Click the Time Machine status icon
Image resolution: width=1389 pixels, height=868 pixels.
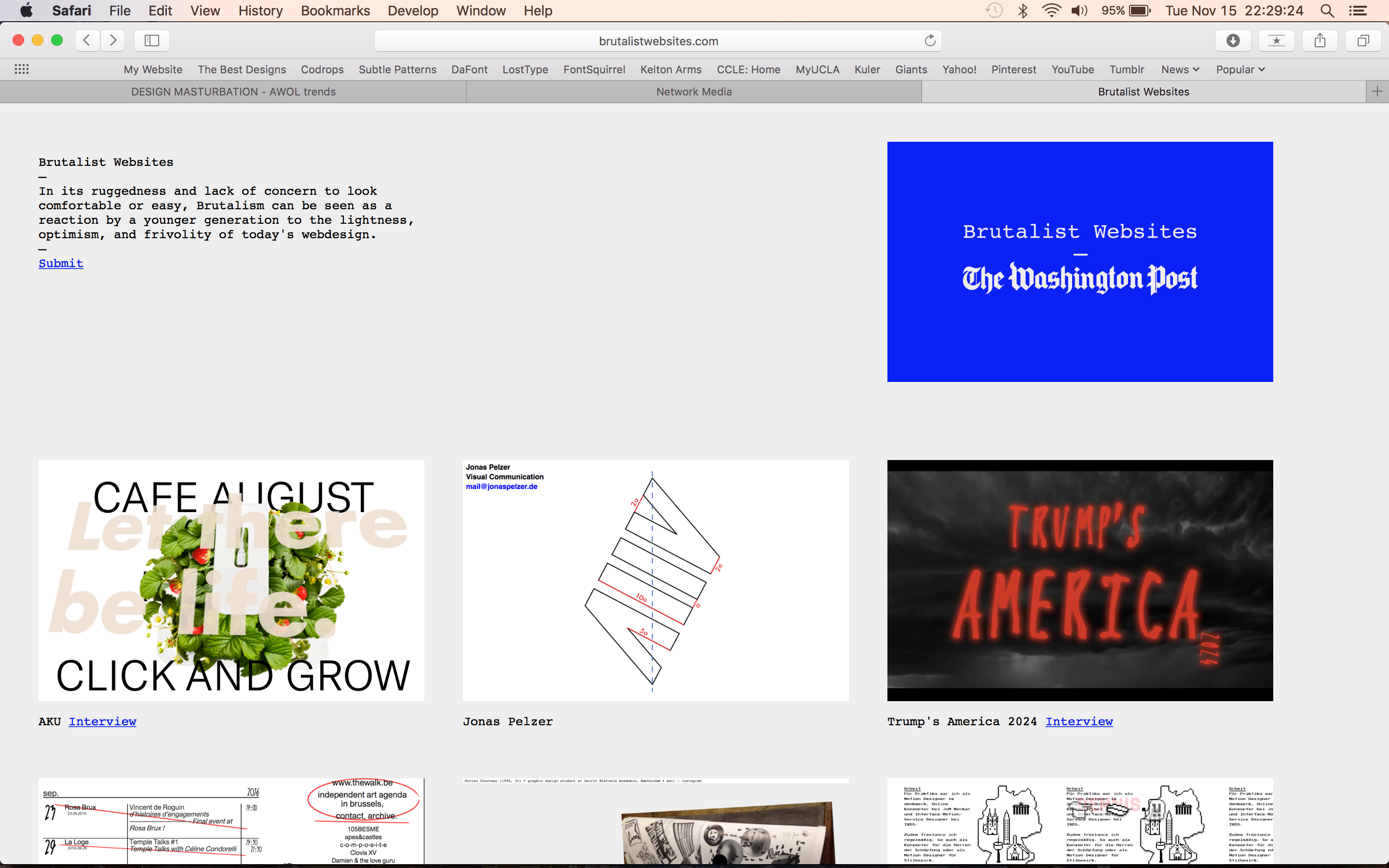[x=994, y=10]
